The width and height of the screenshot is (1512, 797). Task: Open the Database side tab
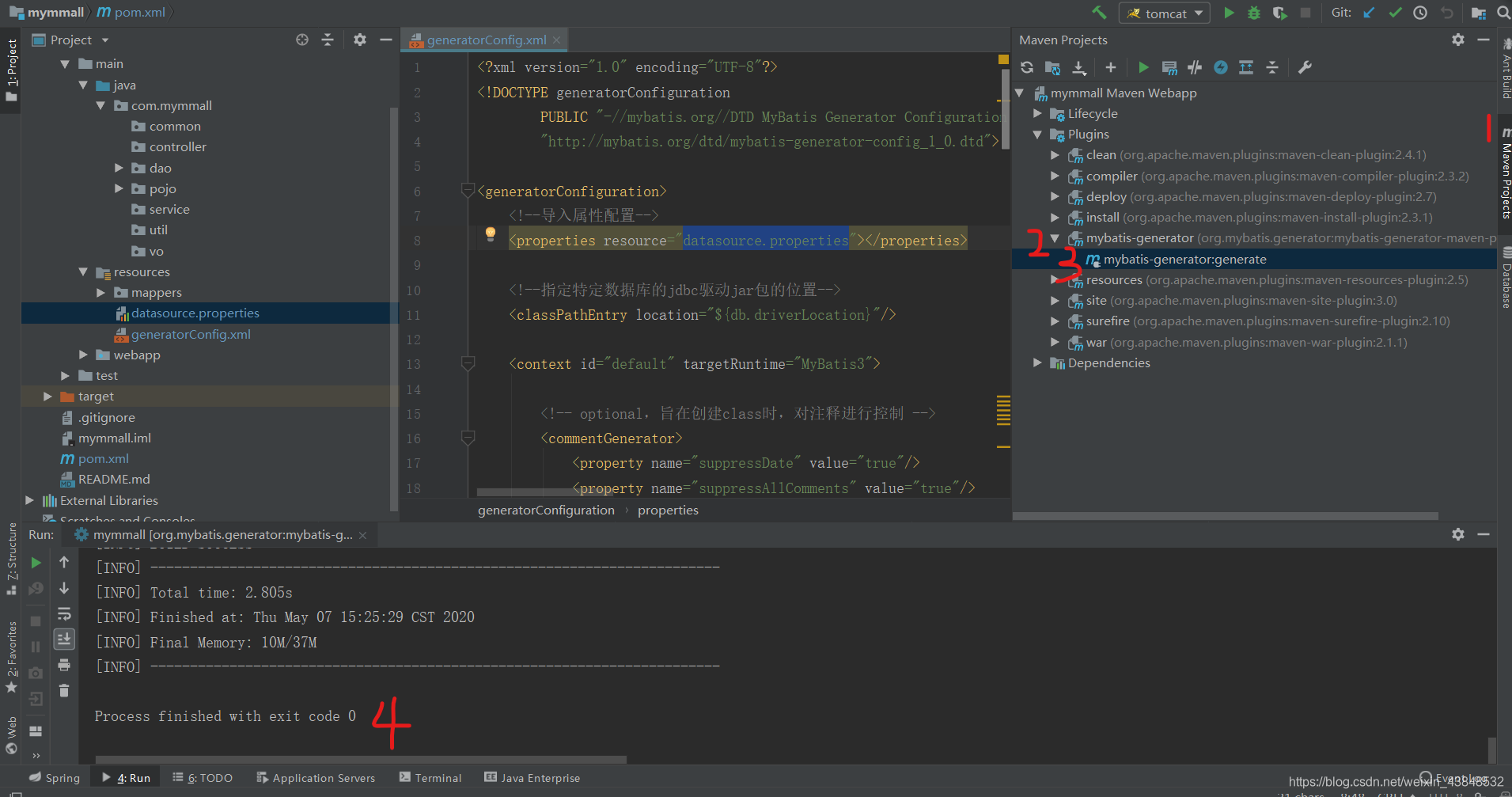1506,279
